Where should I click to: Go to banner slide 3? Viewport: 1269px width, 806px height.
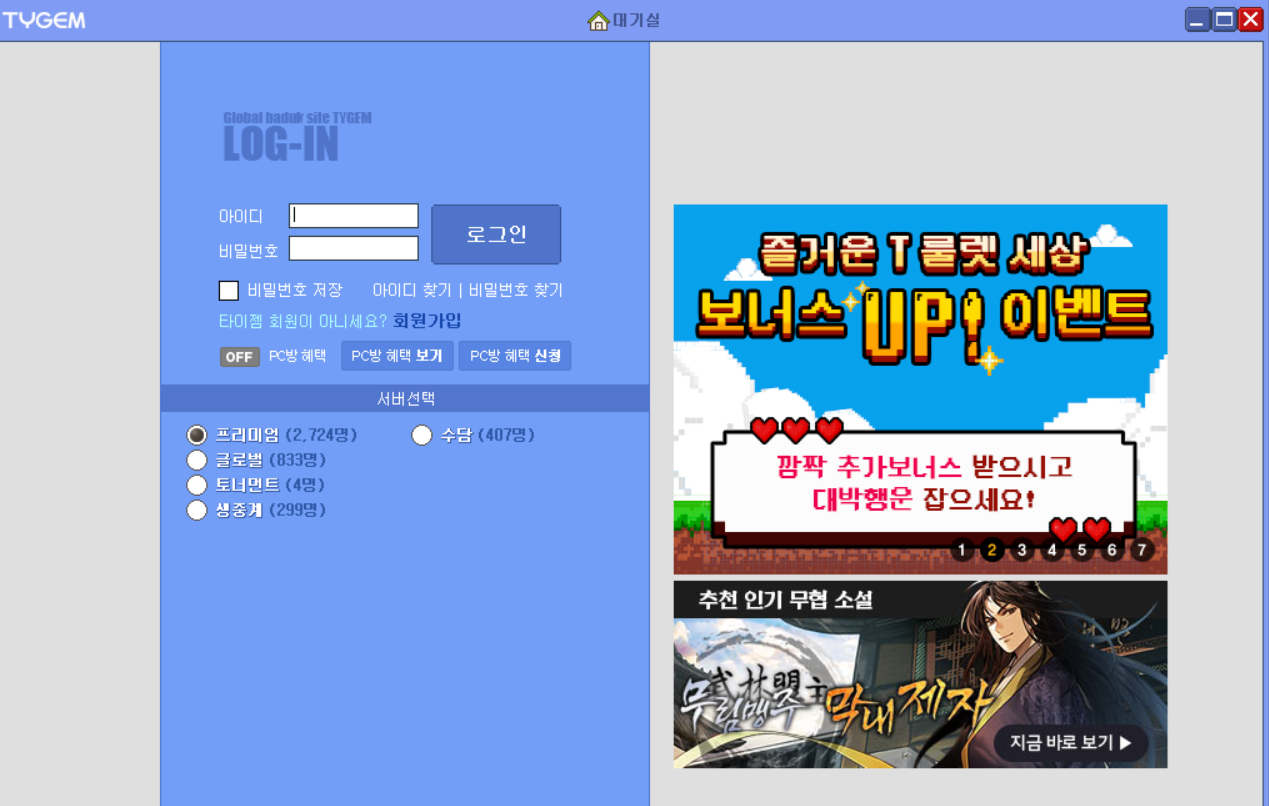click(x=1022, y=550)
